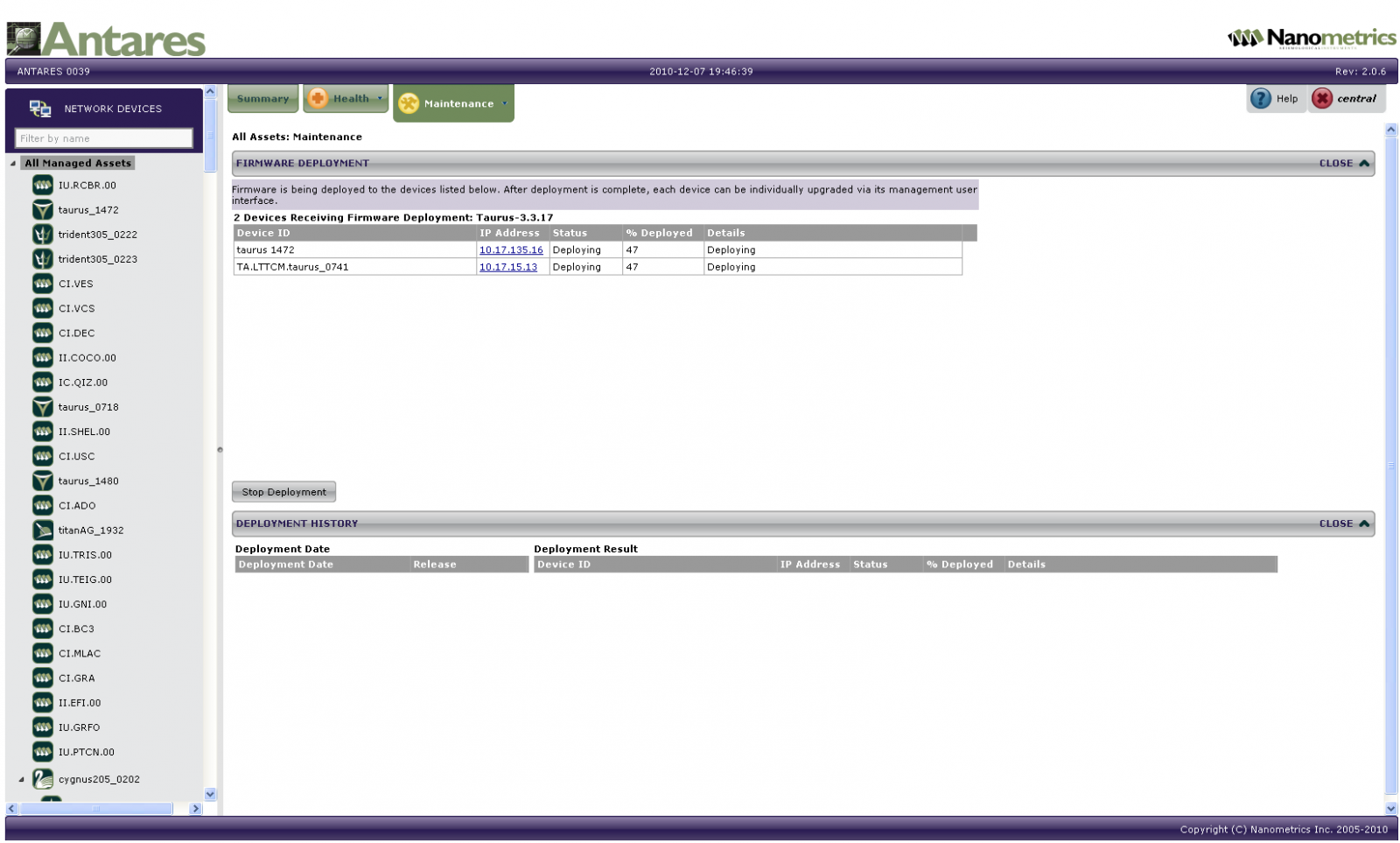
Task: Click the CI.DEC station icon
Action: pos(43,333)
